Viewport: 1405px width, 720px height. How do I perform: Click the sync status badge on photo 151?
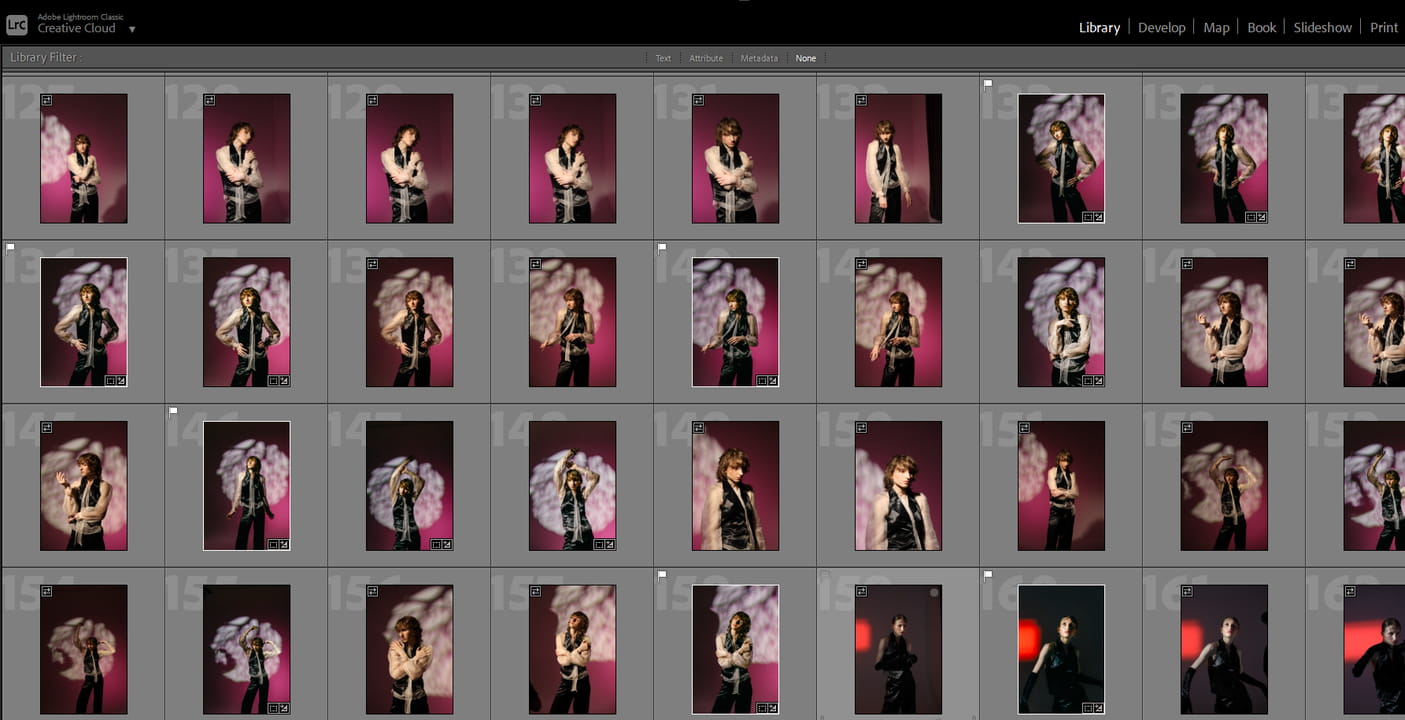pyautogui.click(x=1024, y=428)
